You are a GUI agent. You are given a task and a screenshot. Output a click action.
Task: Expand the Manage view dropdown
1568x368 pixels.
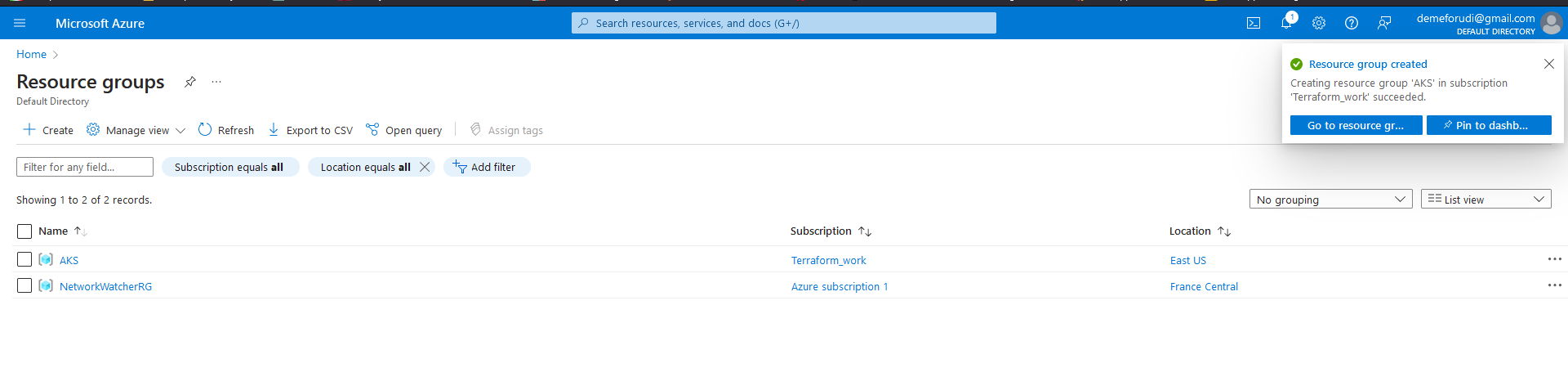(x=136, y=129)
